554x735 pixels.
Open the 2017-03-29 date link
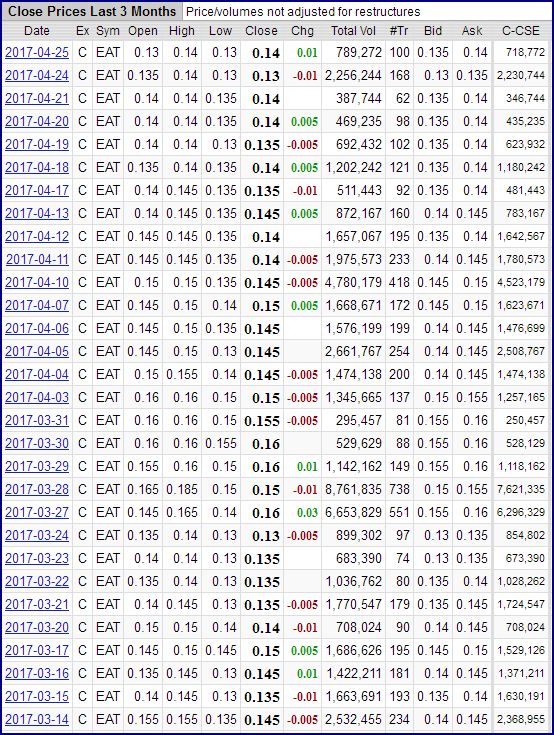tap(37, 466)
